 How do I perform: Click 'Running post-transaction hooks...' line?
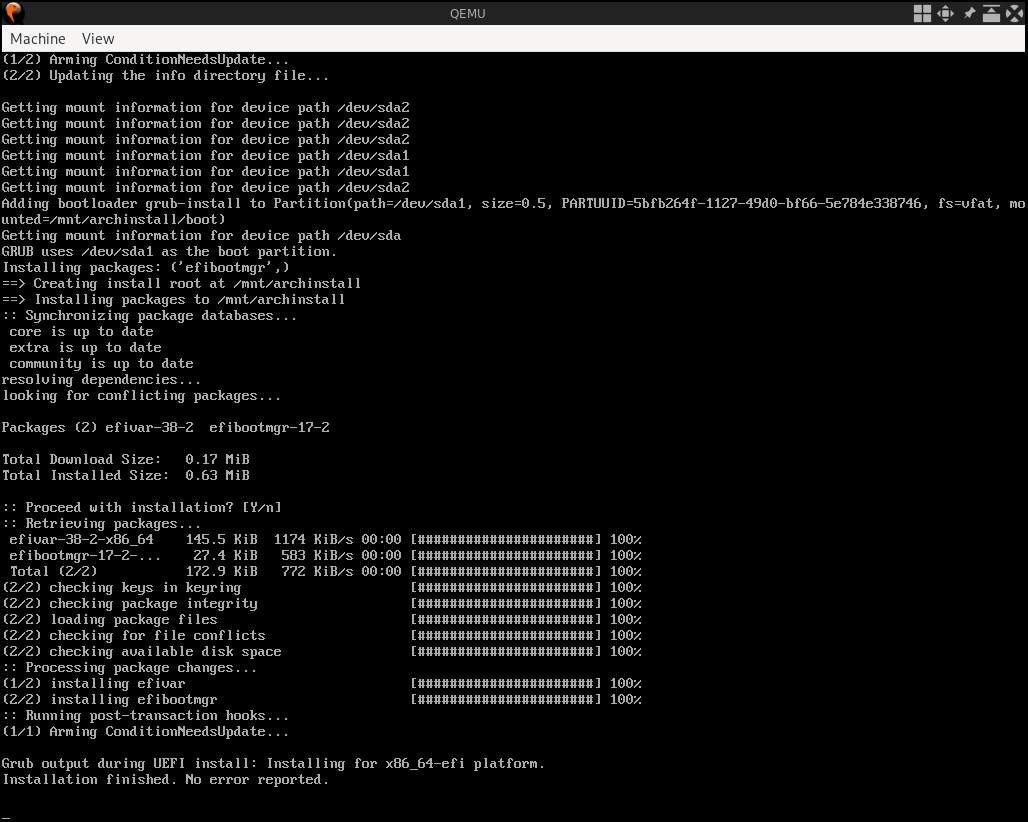pos(146,716)
